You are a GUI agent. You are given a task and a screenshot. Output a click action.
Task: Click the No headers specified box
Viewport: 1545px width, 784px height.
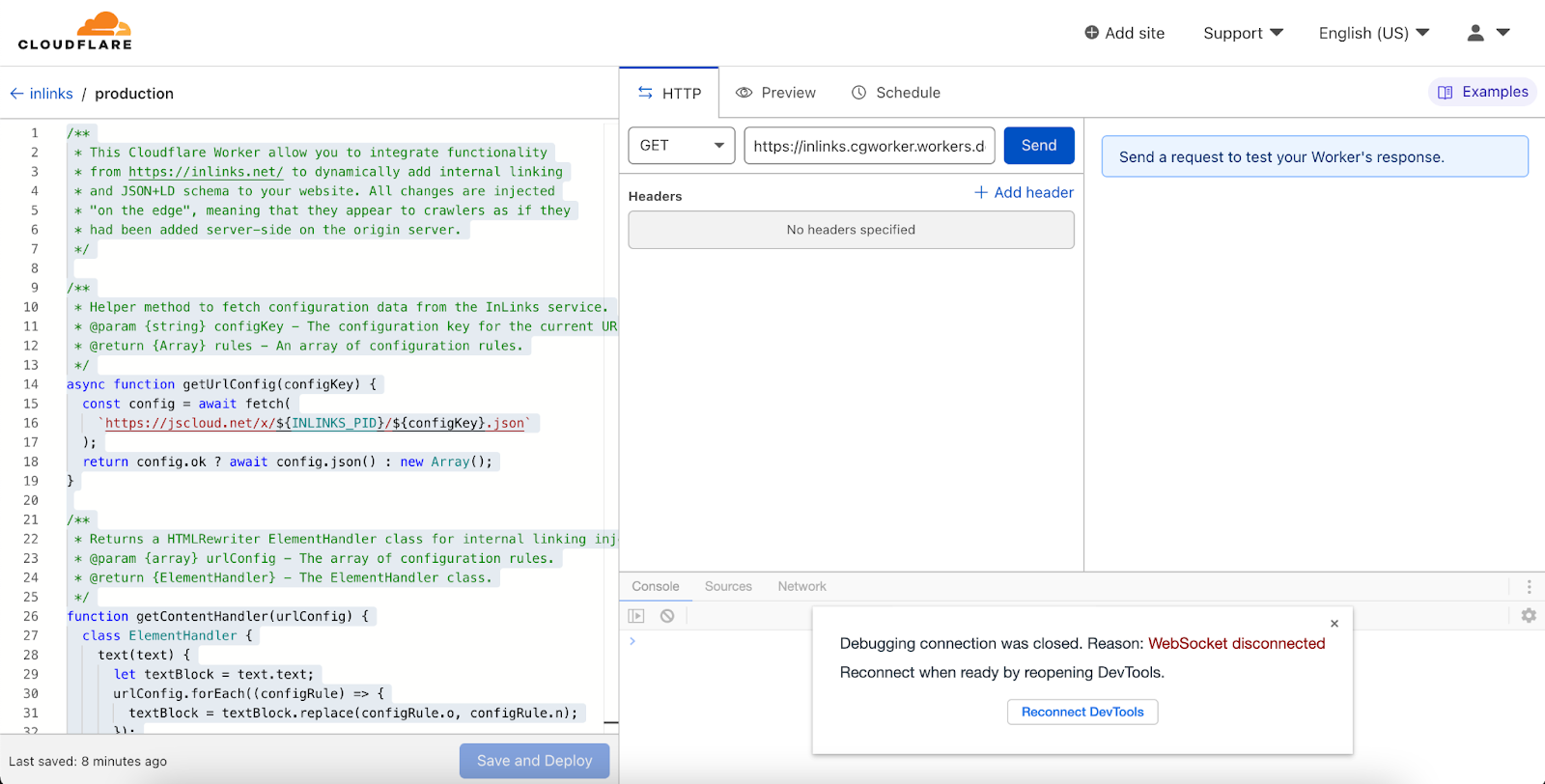click(x=851, y=230)
